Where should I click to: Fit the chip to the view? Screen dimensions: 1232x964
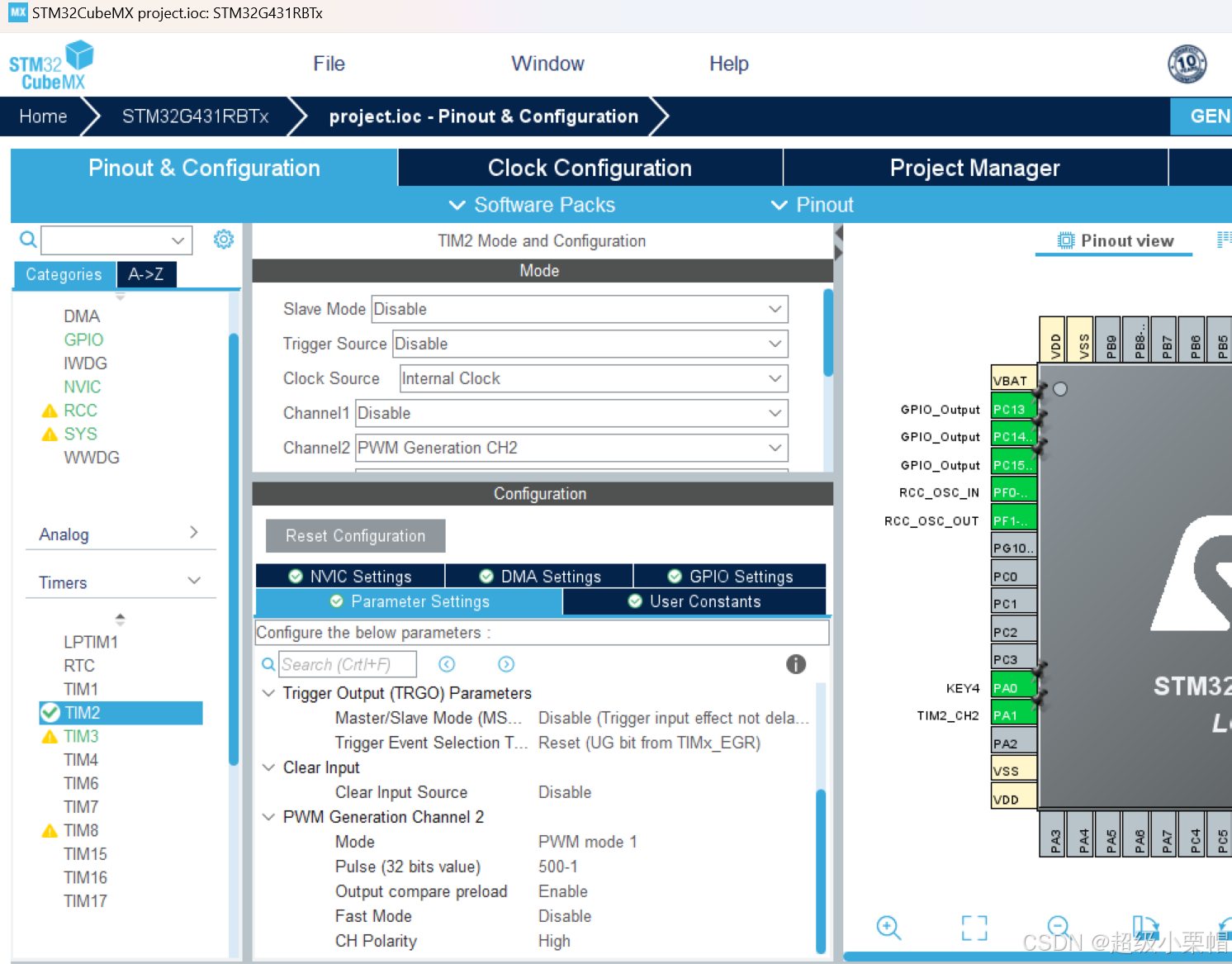(x=974, y=928)
